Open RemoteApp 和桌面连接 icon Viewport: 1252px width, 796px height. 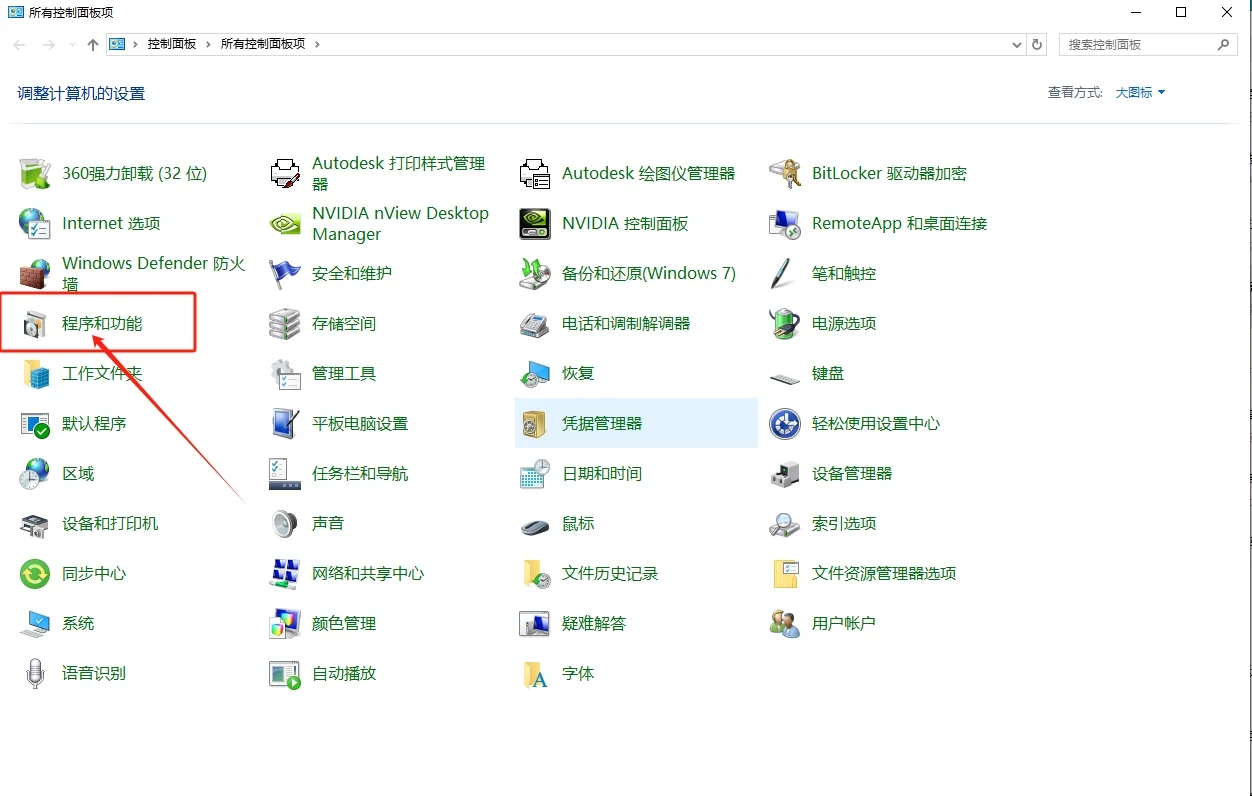[x=785, y=223]
